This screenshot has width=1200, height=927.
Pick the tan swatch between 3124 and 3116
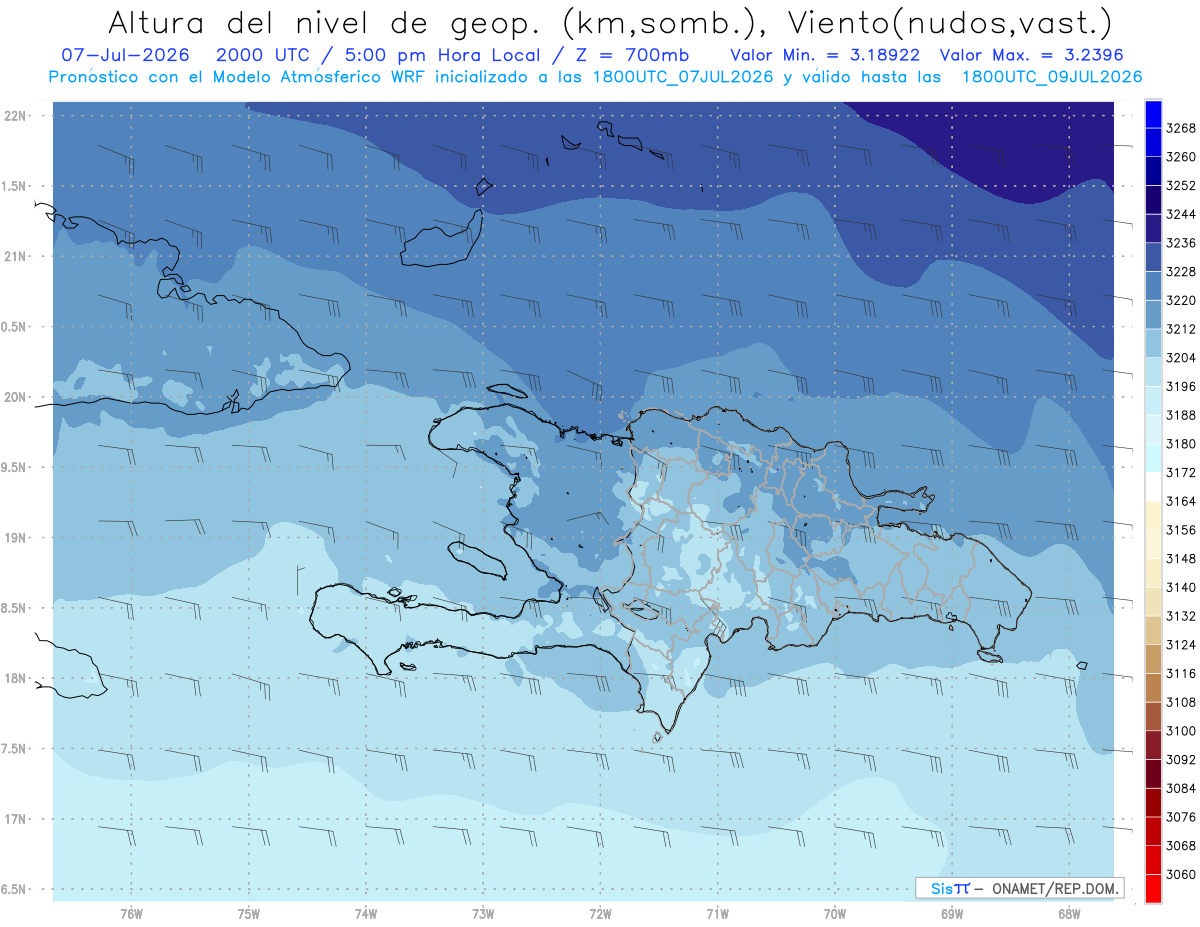(1152, 659)
